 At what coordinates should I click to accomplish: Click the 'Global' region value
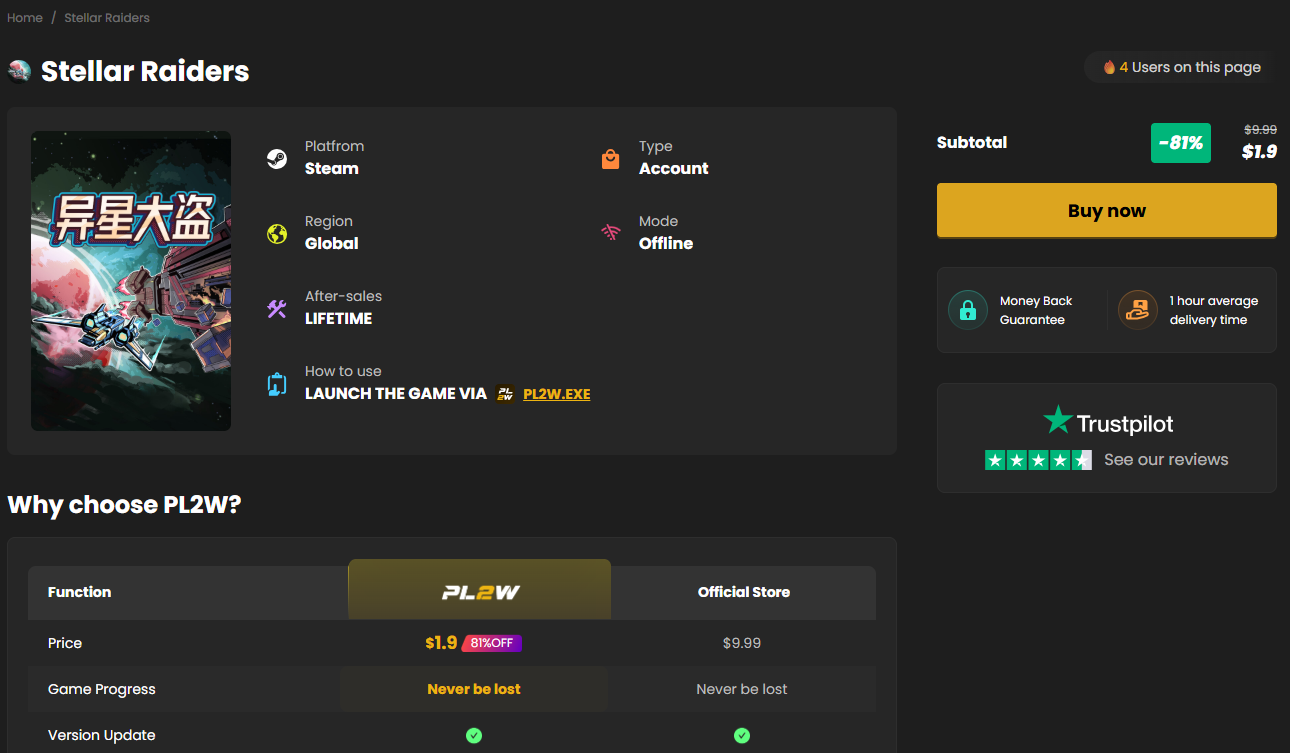(x=332, y=243)
